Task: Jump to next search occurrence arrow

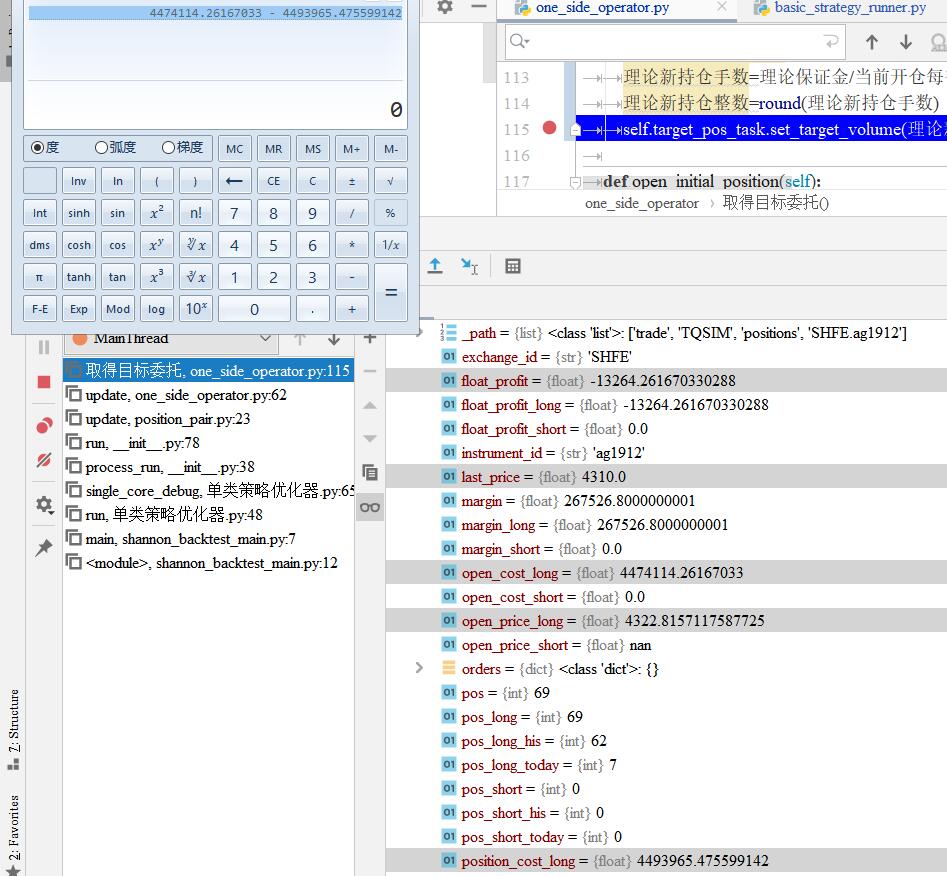Action: tap(905, 42)
